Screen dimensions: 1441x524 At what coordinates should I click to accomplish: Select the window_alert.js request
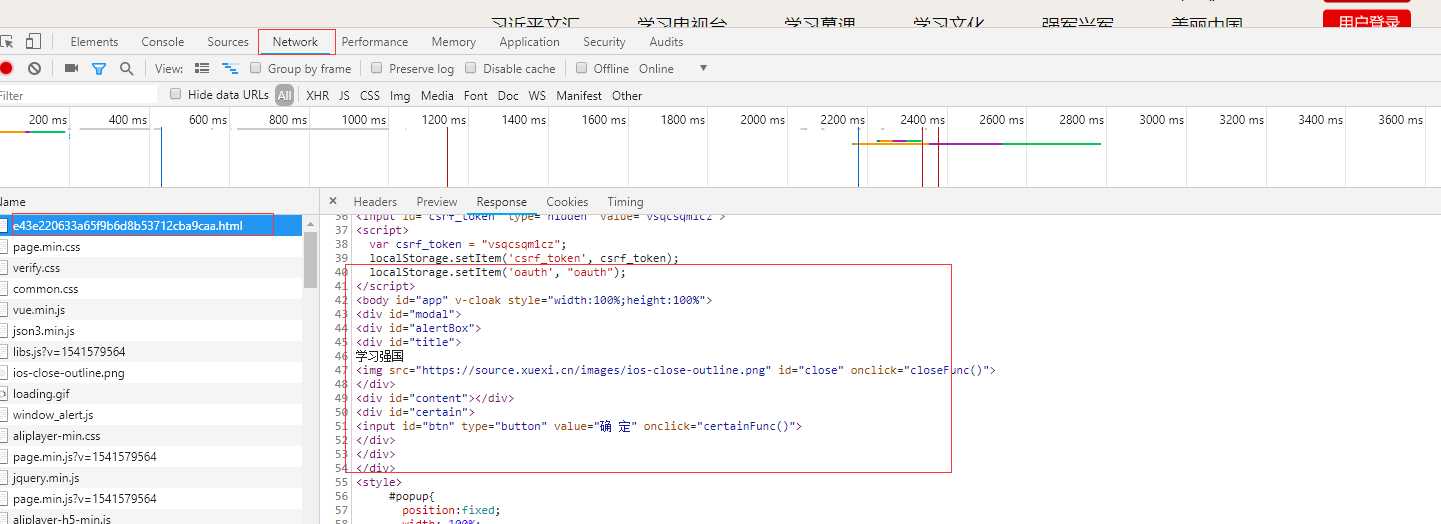[x=151, y=415]
